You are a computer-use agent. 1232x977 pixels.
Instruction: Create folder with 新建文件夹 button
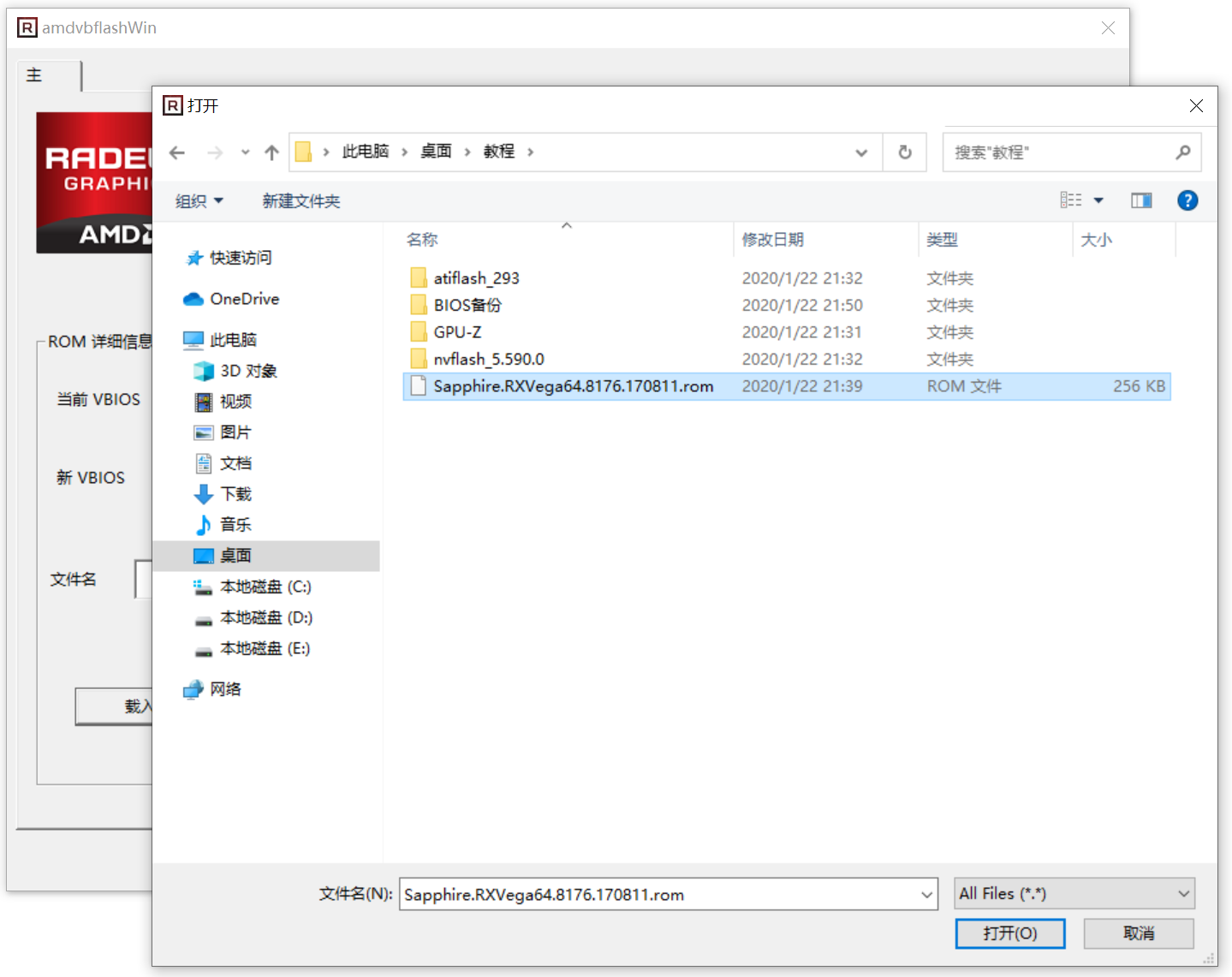coord(301,201)
